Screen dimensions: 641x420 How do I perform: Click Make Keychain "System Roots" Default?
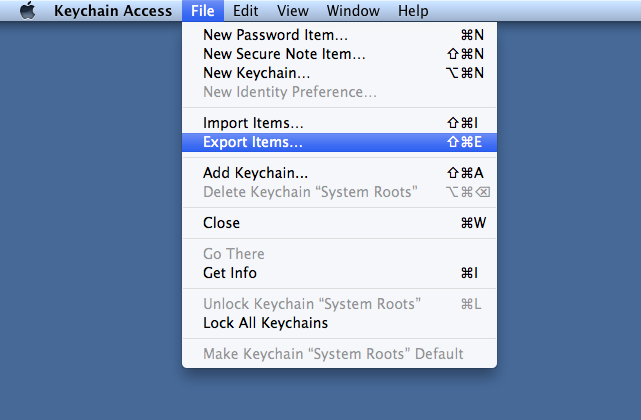coord(333,354)
